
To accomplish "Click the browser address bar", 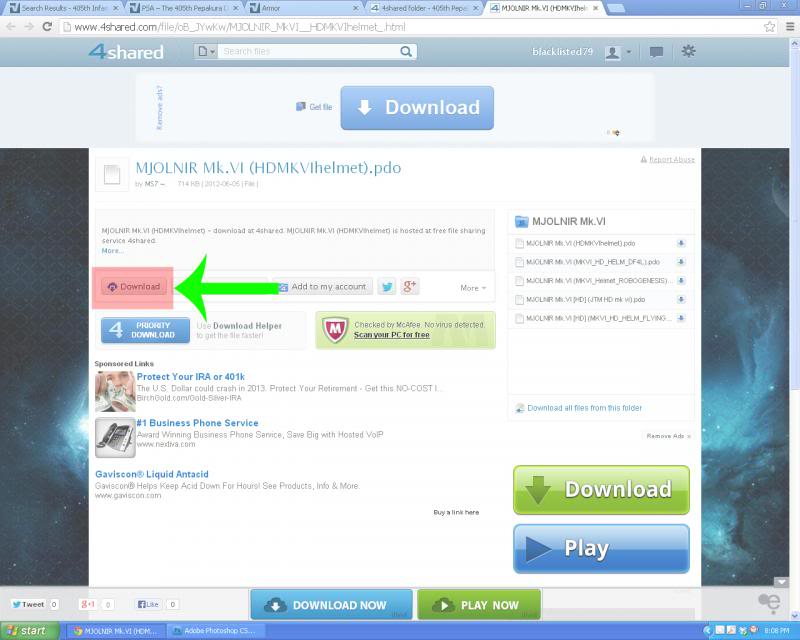I will point(411,27).
